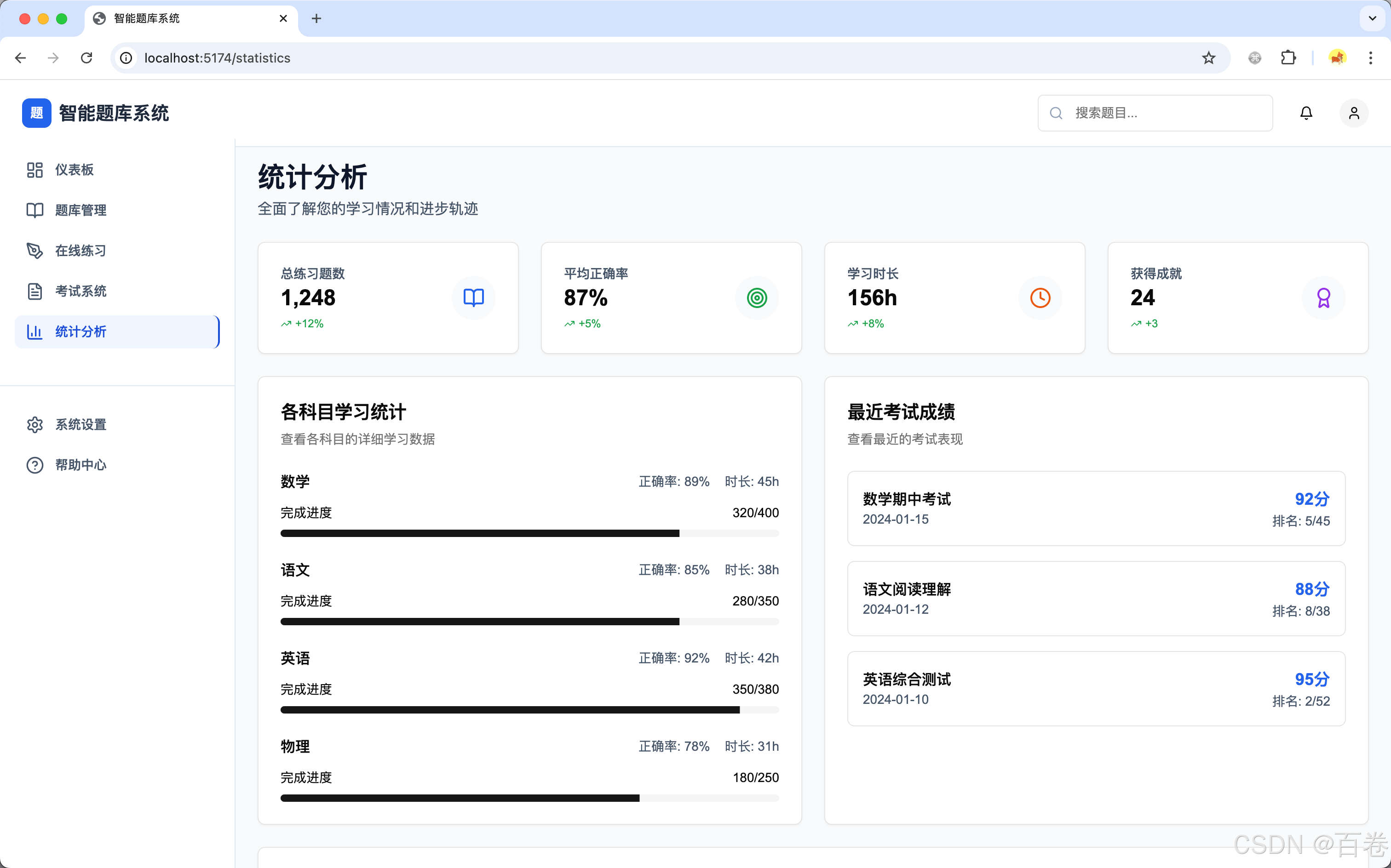Click the book icon on 总练习题数 card
Screen dimensions: 1391x868
(x=473, y=298)
